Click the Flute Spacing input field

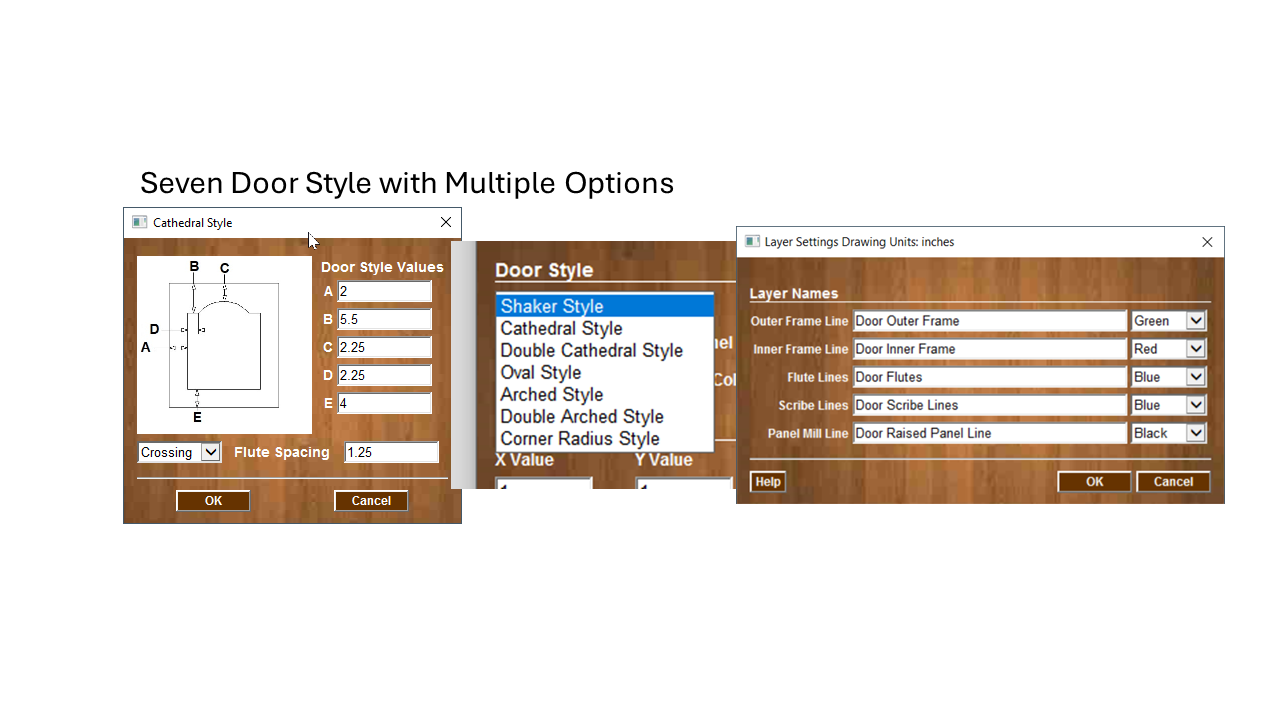point(391,452)
